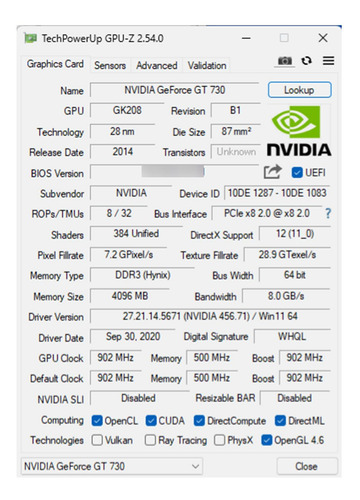Click the Resizable BAR field Disabled

pos(295,398)
